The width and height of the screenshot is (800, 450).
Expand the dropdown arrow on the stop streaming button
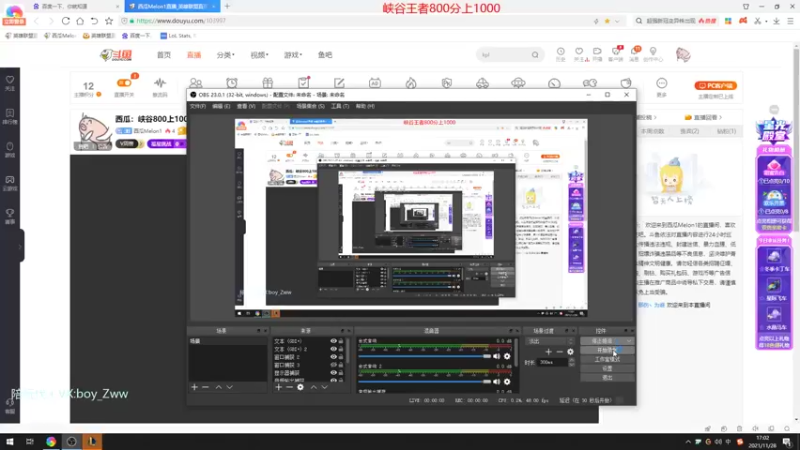(629, 341)
